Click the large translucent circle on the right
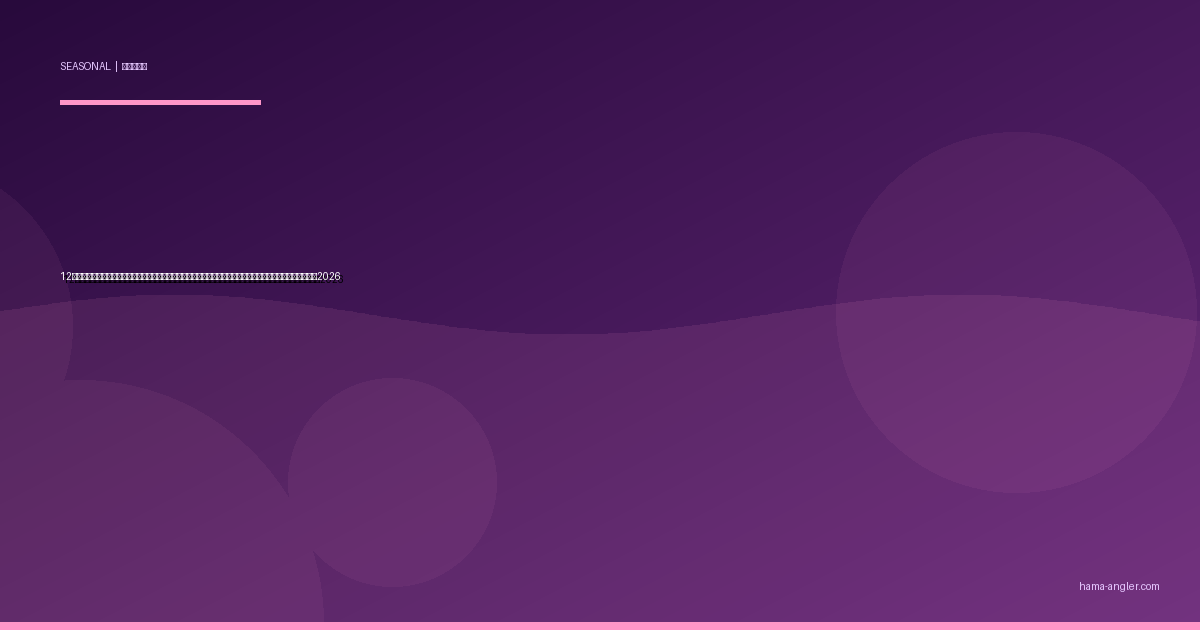1200x630 pixels. 1016,312
